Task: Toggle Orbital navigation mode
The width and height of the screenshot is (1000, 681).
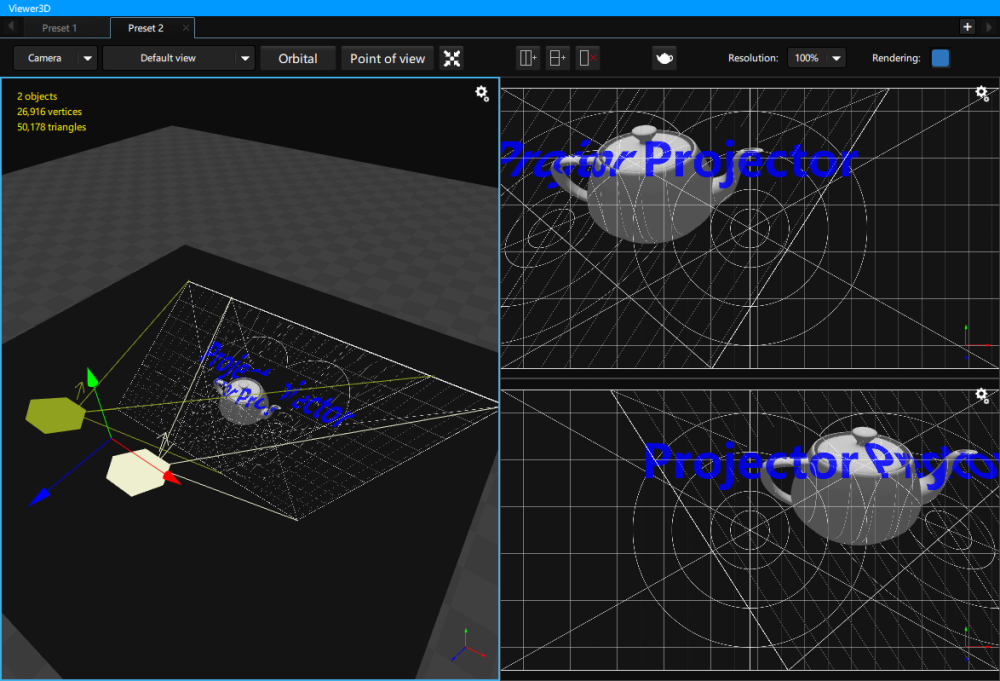Action: (298, 58)
